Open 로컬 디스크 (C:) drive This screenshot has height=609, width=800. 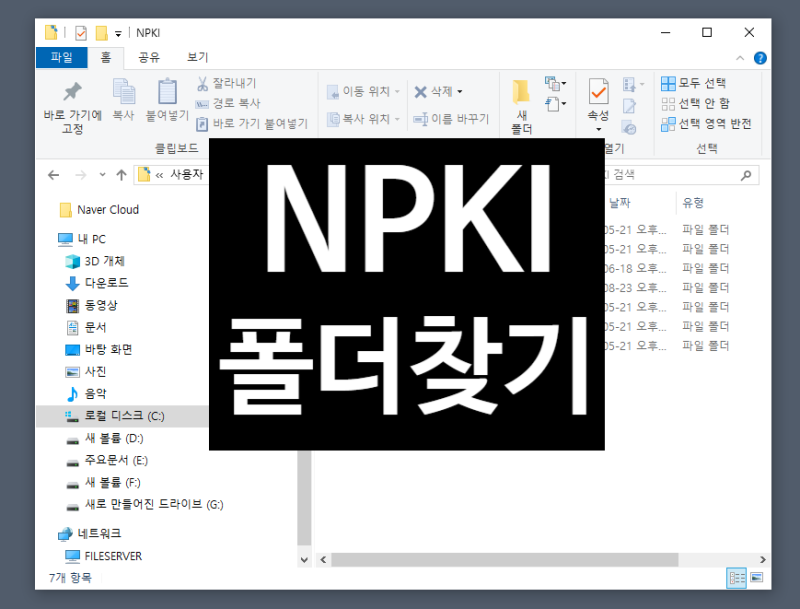122,416
